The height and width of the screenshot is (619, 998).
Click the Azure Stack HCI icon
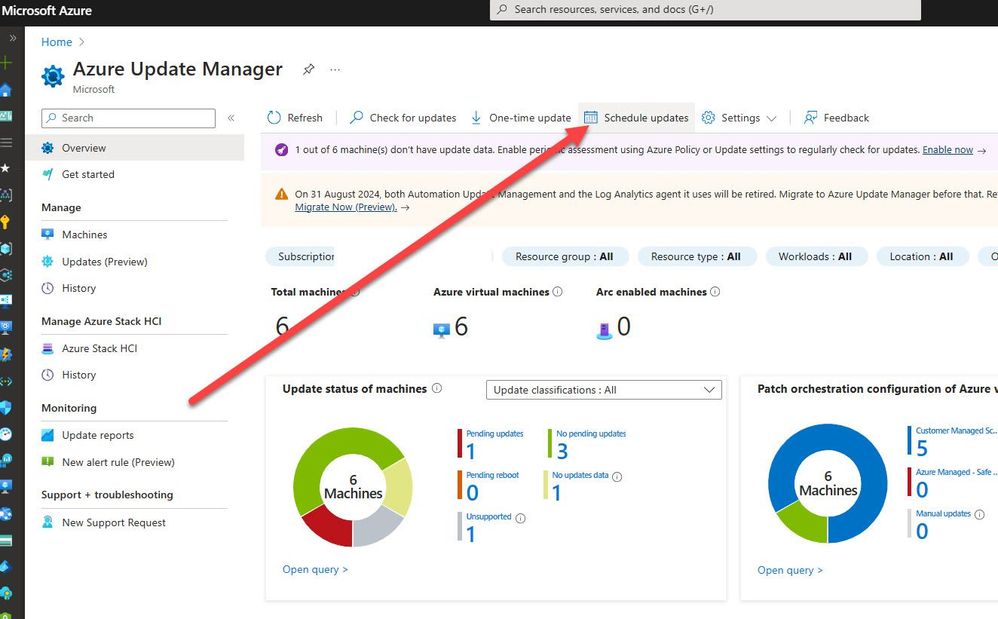[x=48, y=348]
